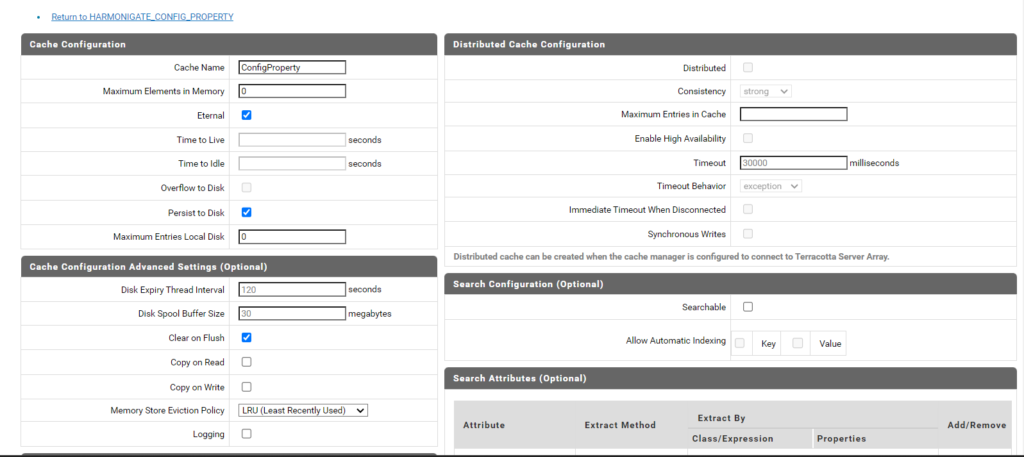This screenshot has width=1024, height=457.
Task: Click the Timeout milliseconds field
Action: tap(793, 163)
